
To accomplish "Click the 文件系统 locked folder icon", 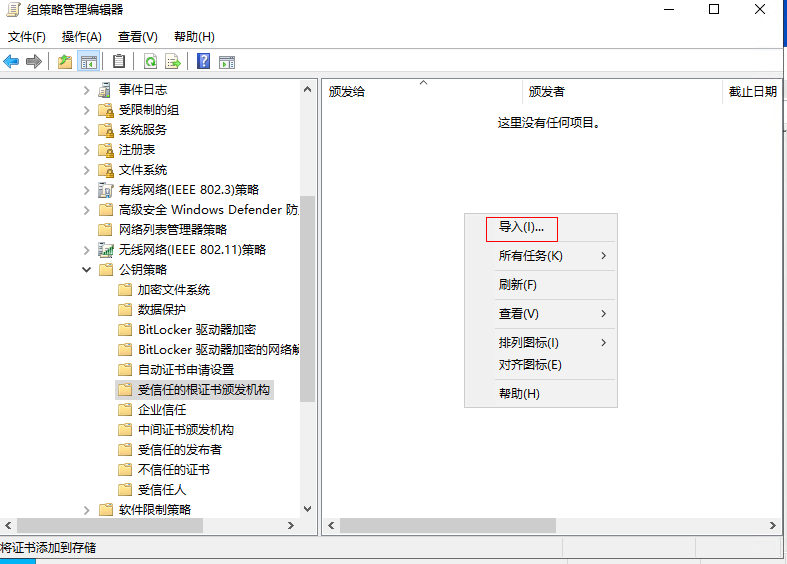I will click(x=106, y=170).
